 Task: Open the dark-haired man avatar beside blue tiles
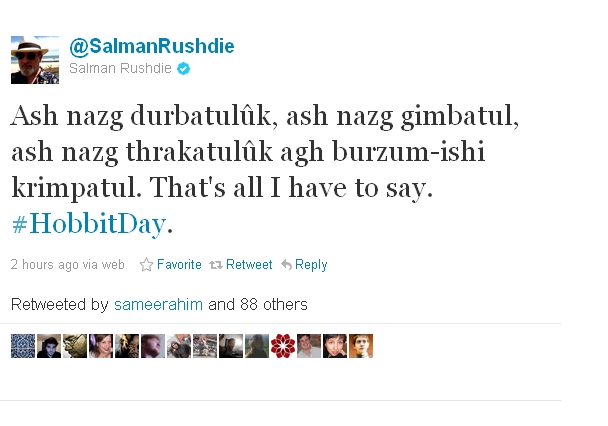point(49,346)
